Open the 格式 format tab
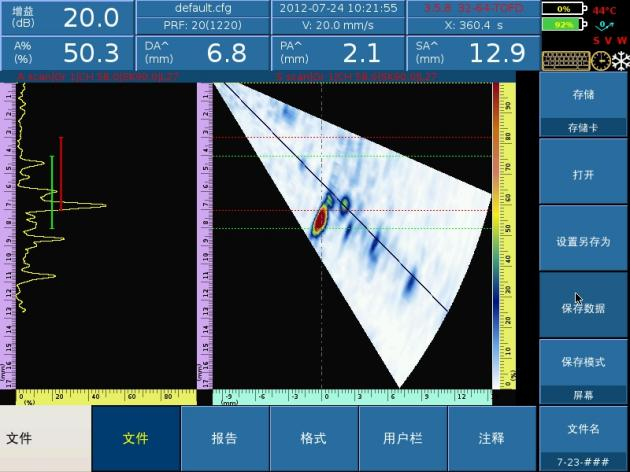 (x=313, y=438)
